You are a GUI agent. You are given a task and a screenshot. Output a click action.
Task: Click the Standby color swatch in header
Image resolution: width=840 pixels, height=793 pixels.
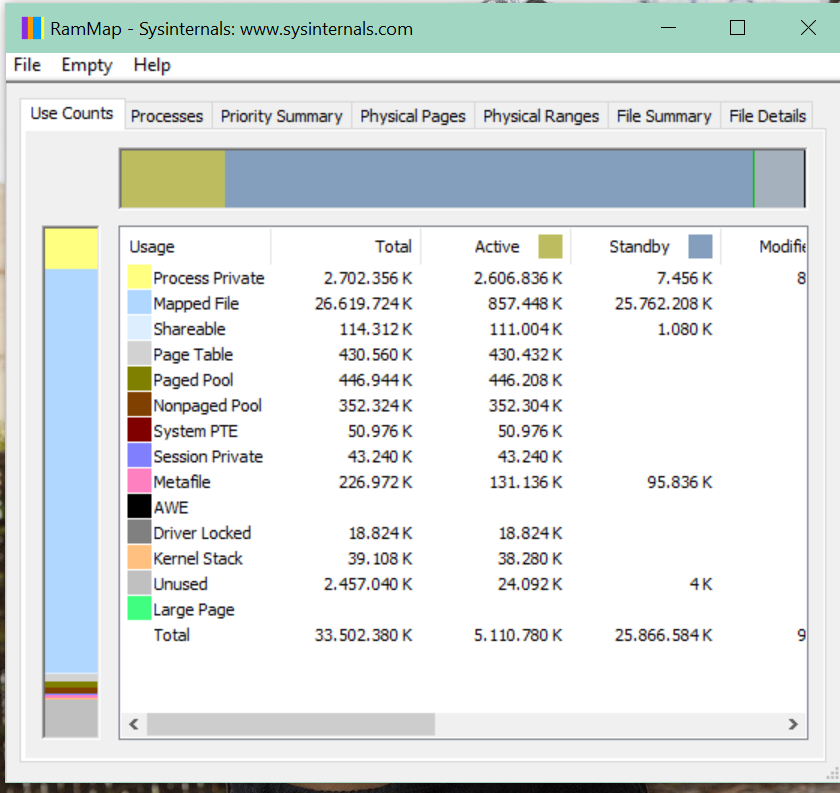click(x=700, y=246)
